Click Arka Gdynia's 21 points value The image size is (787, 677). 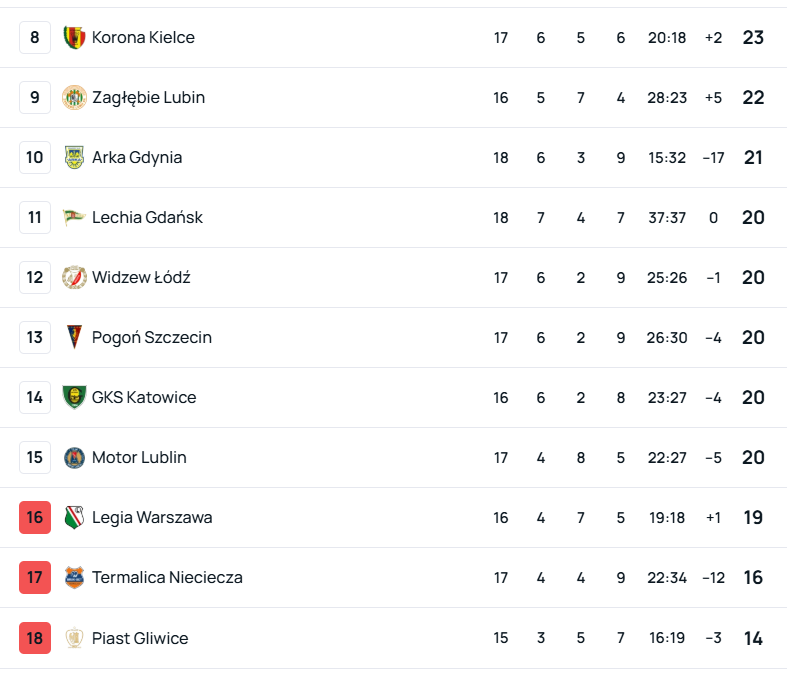(x=753, y=158)
